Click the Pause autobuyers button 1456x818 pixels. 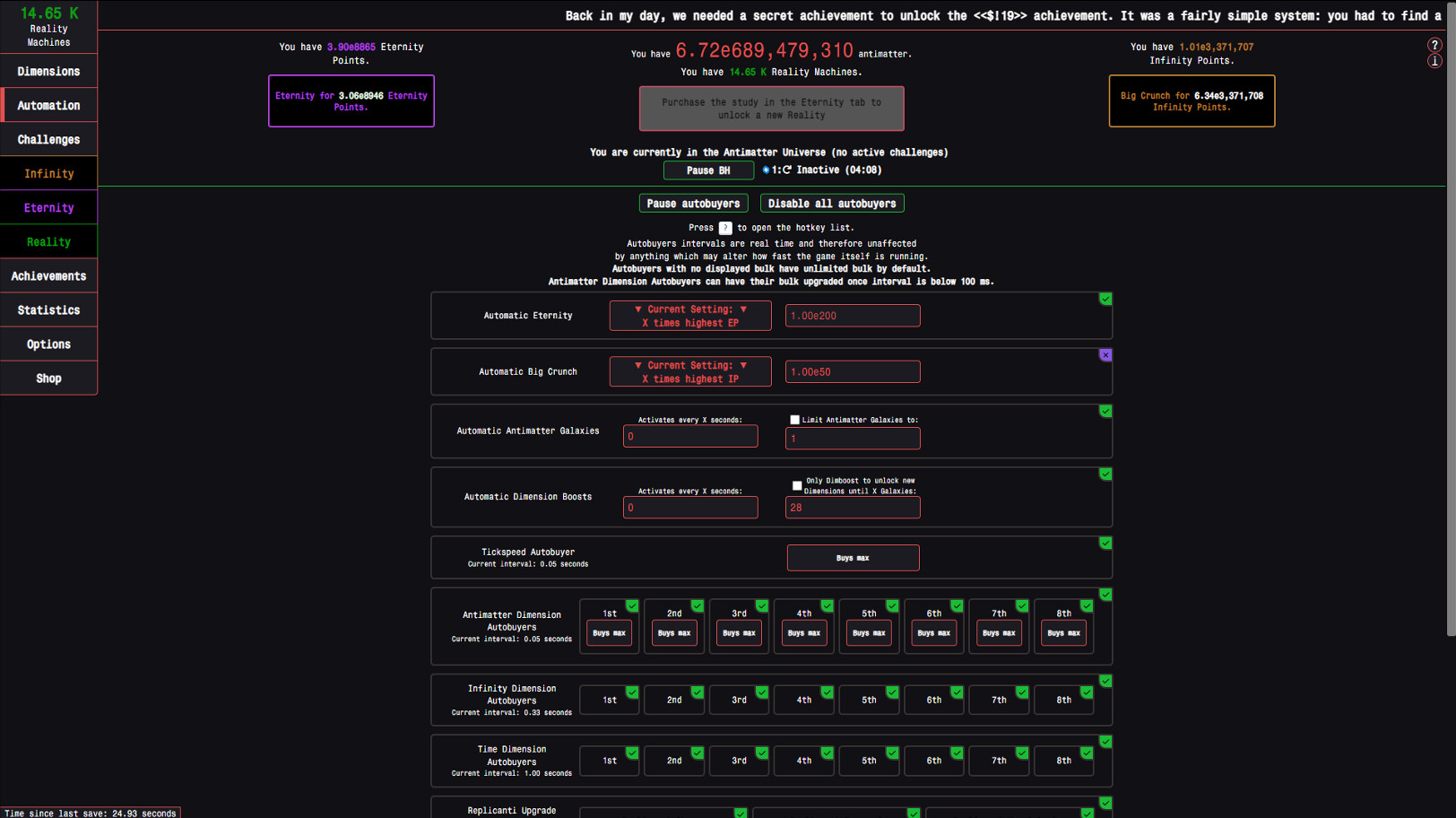pos(693,203)
